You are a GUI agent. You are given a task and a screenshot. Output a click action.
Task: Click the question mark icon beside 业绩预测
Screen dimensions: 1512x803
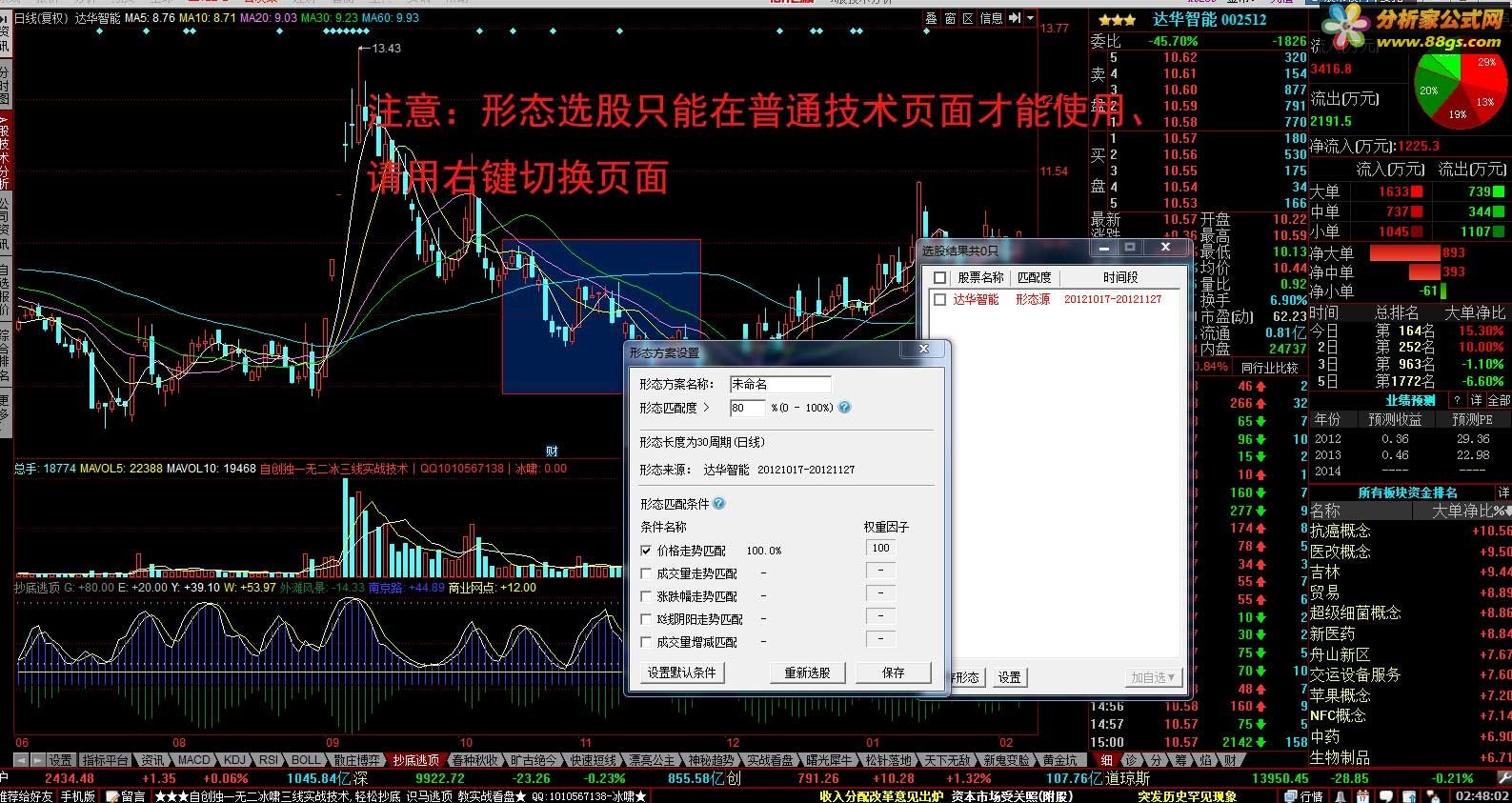[x=1457, y=400]
